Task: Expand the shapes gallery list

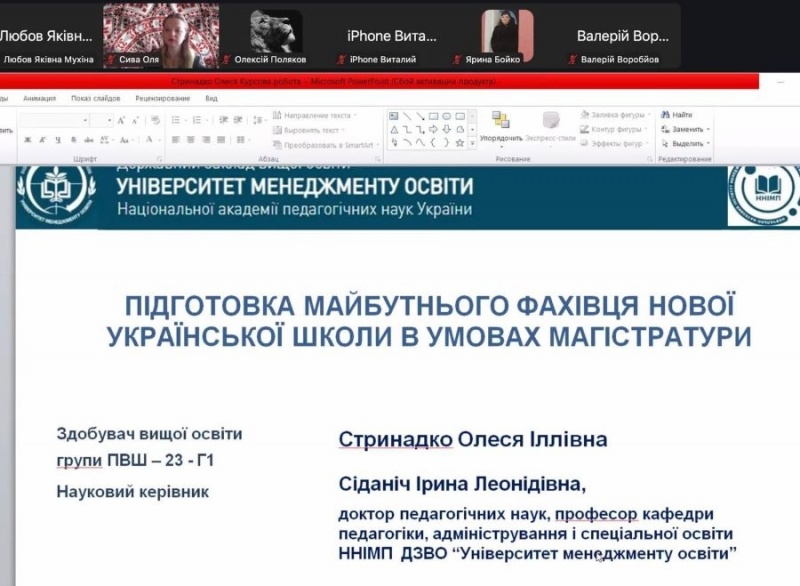Action: click(x=472, y=142)
